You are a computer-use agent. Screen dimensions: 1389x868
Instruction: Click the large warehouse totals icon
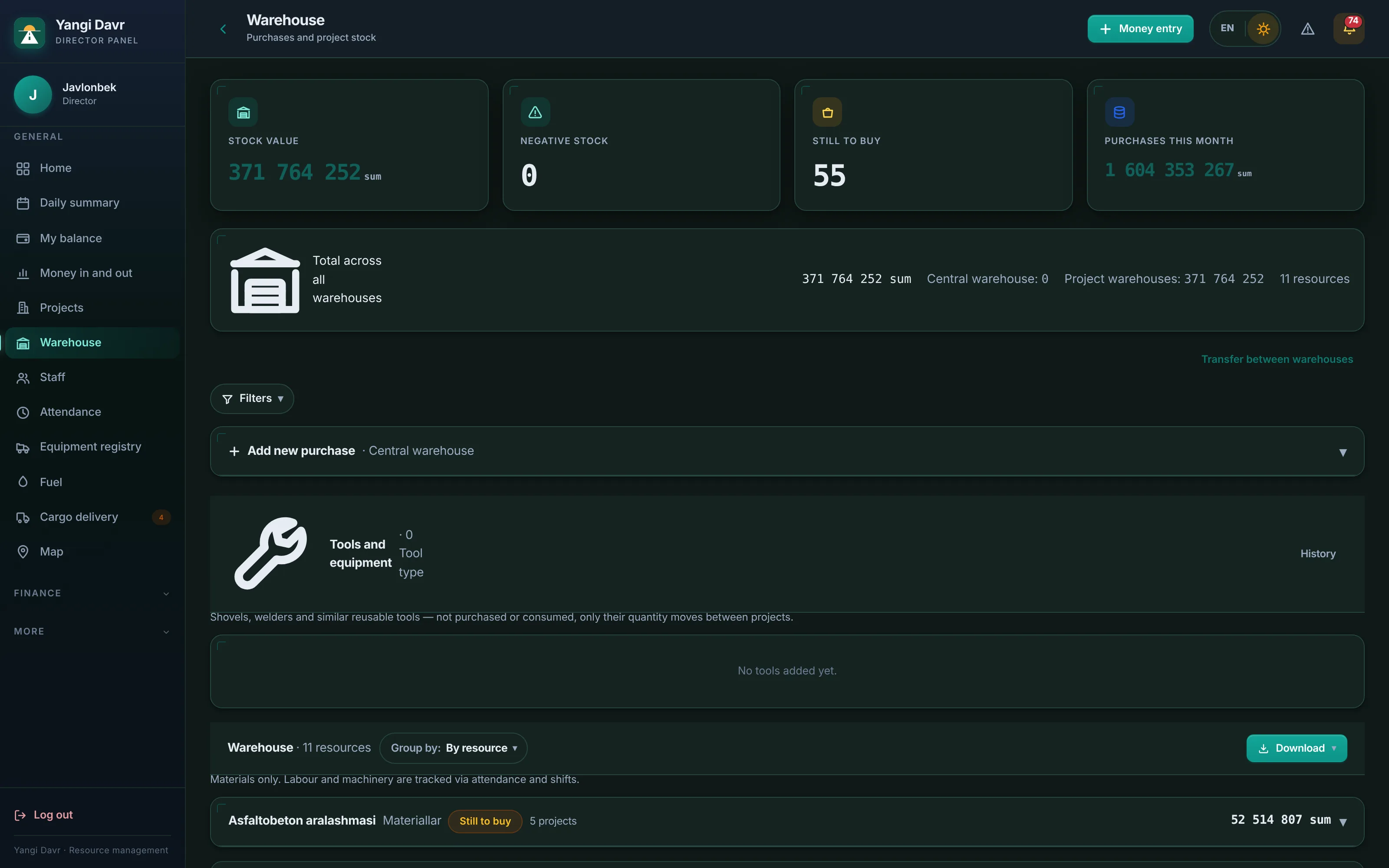[265, 280]
